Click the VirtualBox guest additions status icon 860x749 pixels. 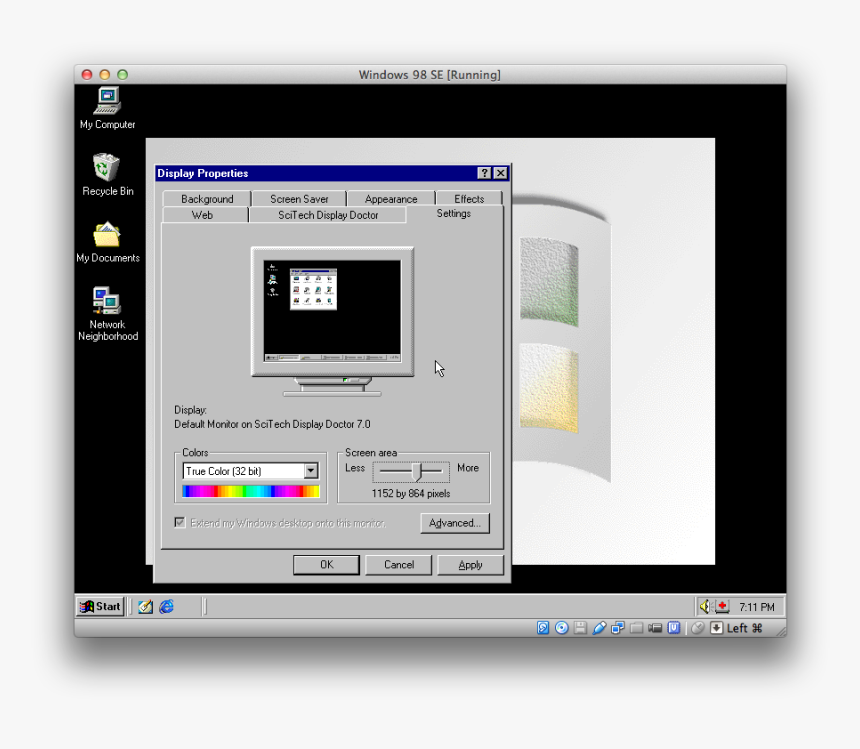[674, 628]
